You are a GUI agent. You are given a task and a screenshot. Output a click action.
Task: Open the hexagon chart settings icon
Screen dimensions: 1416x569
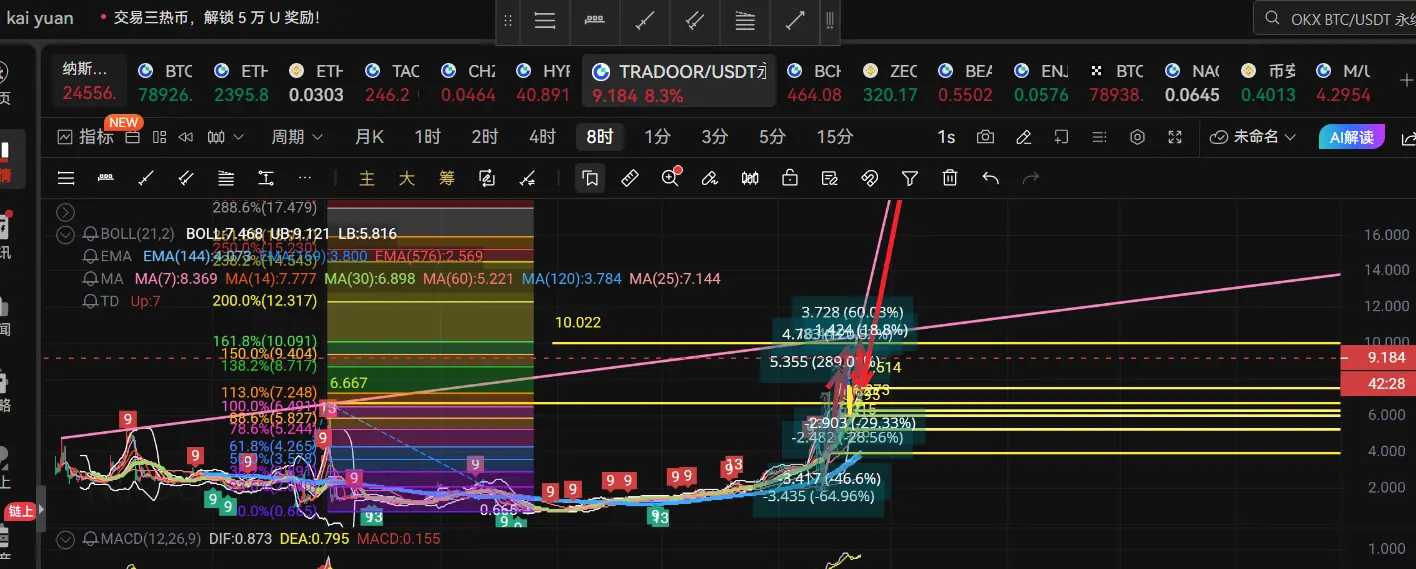(x=1137, y=137)
